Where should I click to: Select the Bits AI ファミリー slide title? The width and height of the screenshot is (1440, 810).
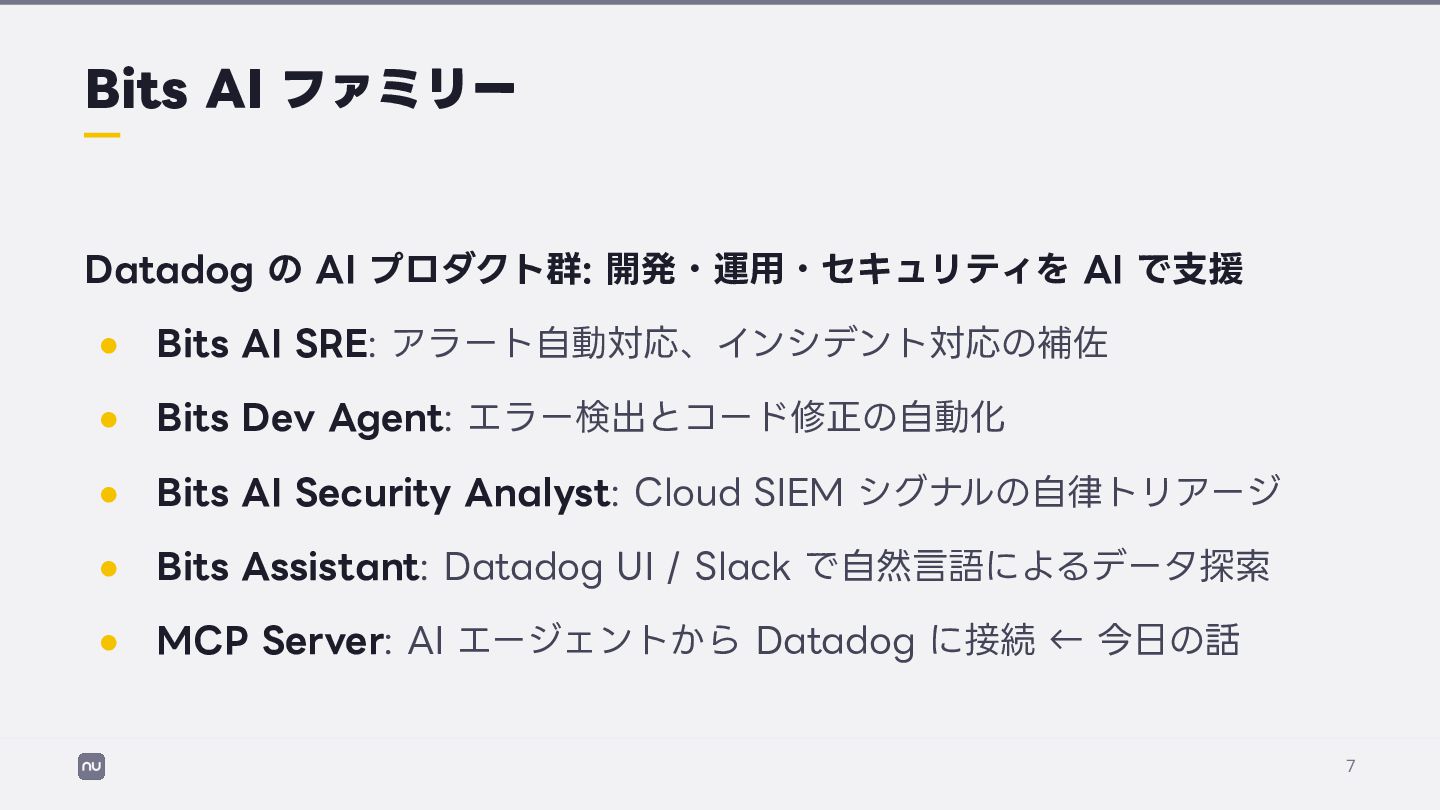pos(301,89)
